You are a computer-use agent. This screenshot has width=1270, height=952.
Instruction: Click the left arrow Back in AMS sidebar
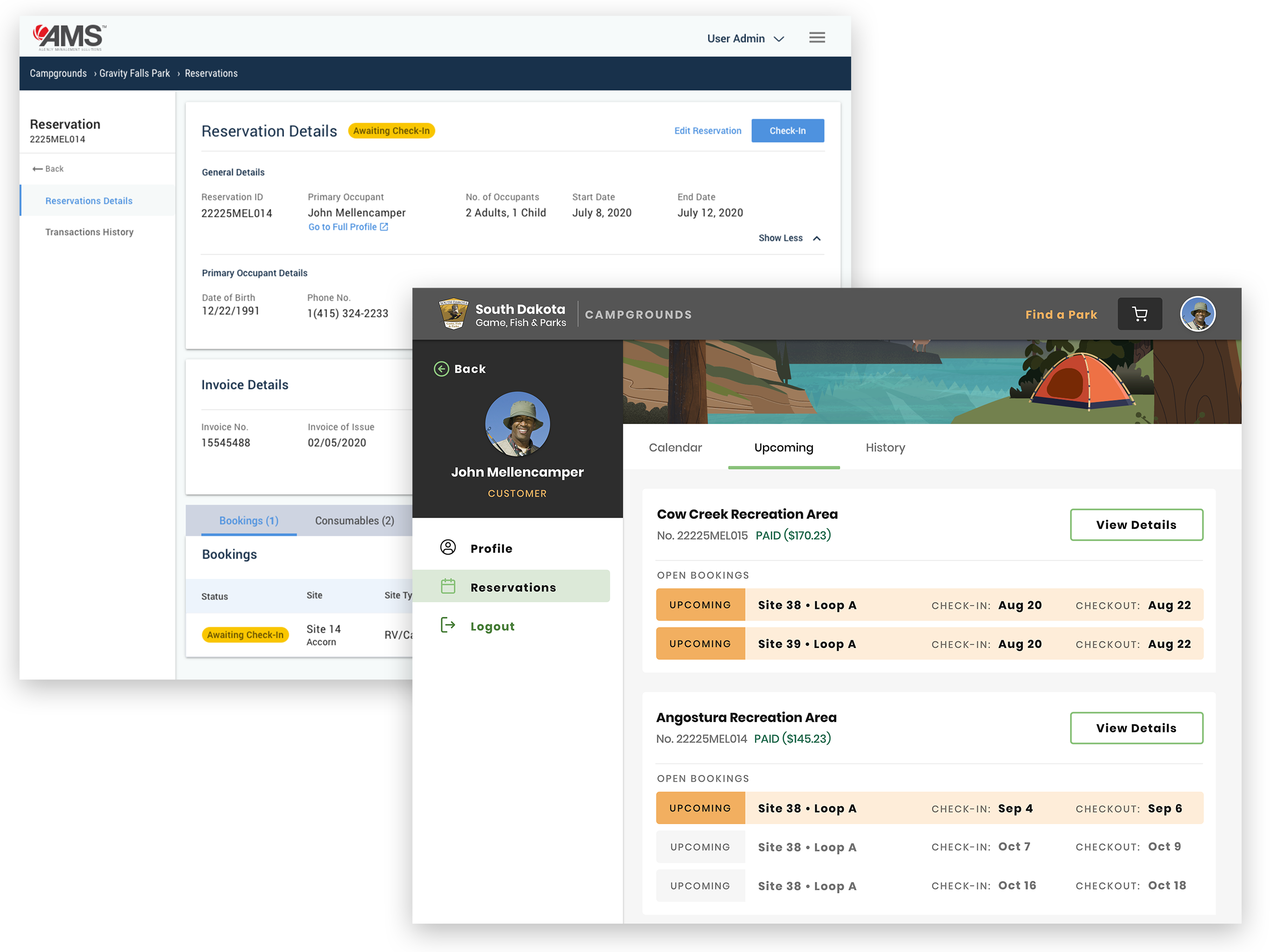48,169
